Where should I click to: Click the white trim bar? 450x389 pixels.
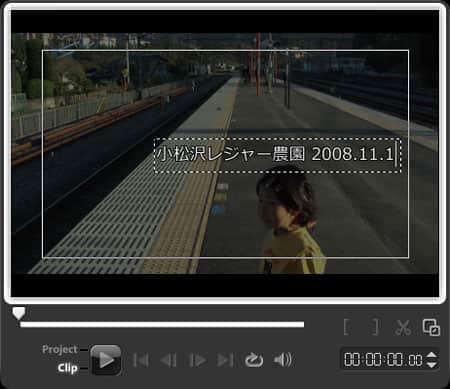coord(162,324)
